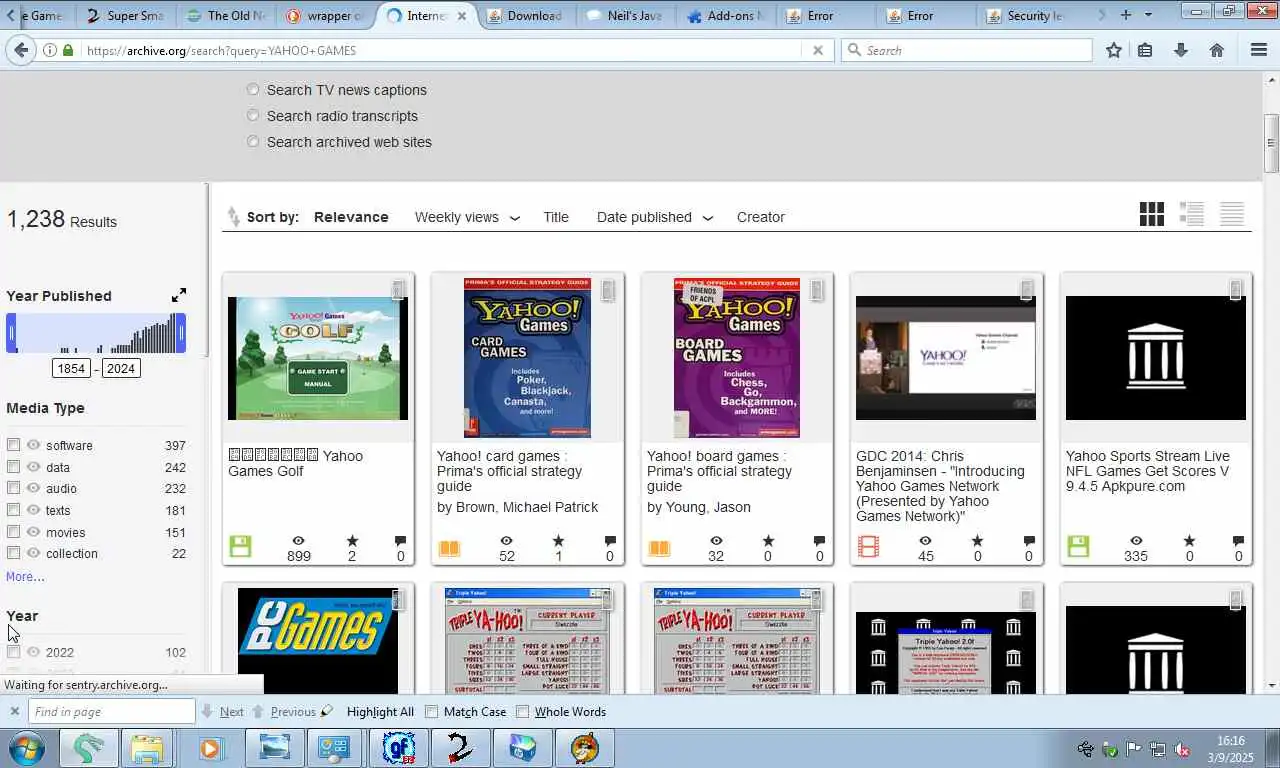The image size is (1280, 768).
Task: Switch to extended list view icon
Action: pyautogui.click(x=1191, y=214)
